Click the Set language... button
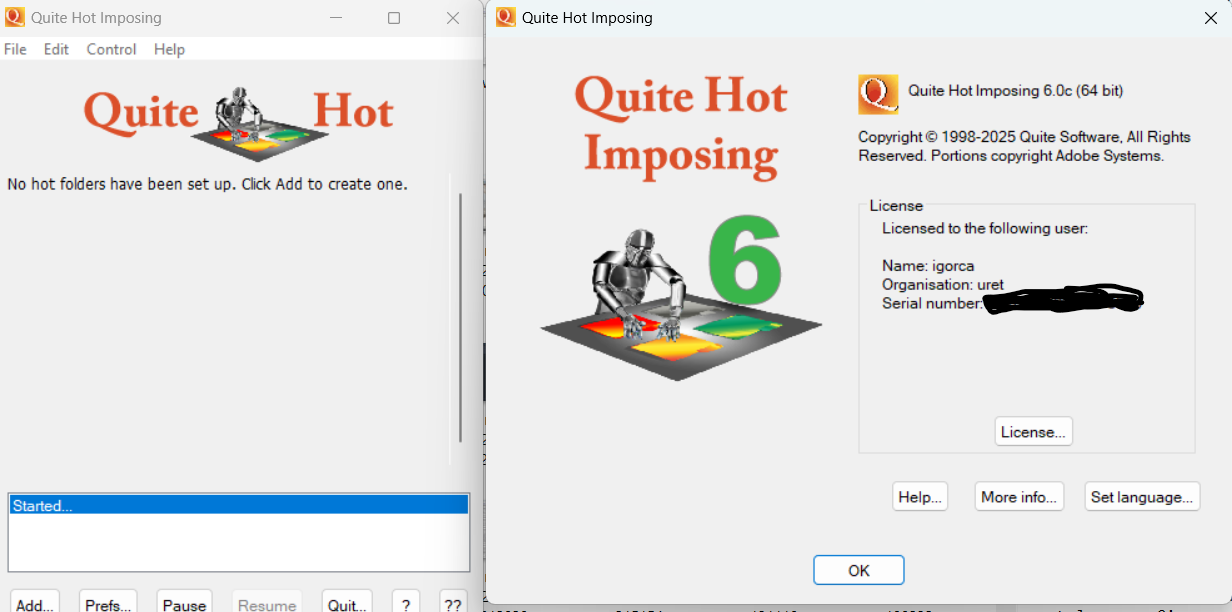The height and width of the screenshot is (612, 1232). pos(1142,497)
